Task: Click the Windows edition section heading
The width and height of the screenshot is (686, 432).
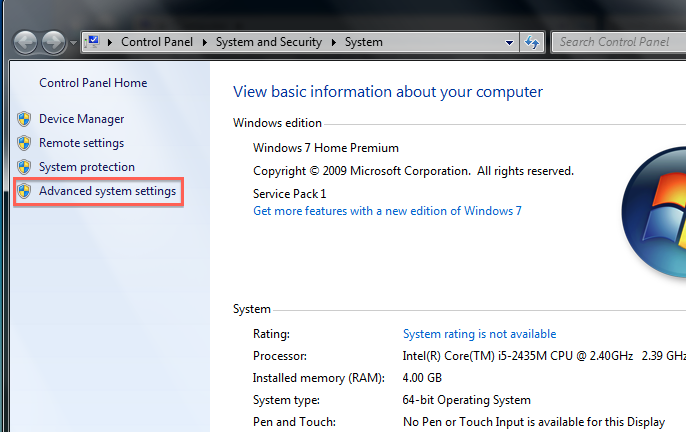Action: point(277,123)
